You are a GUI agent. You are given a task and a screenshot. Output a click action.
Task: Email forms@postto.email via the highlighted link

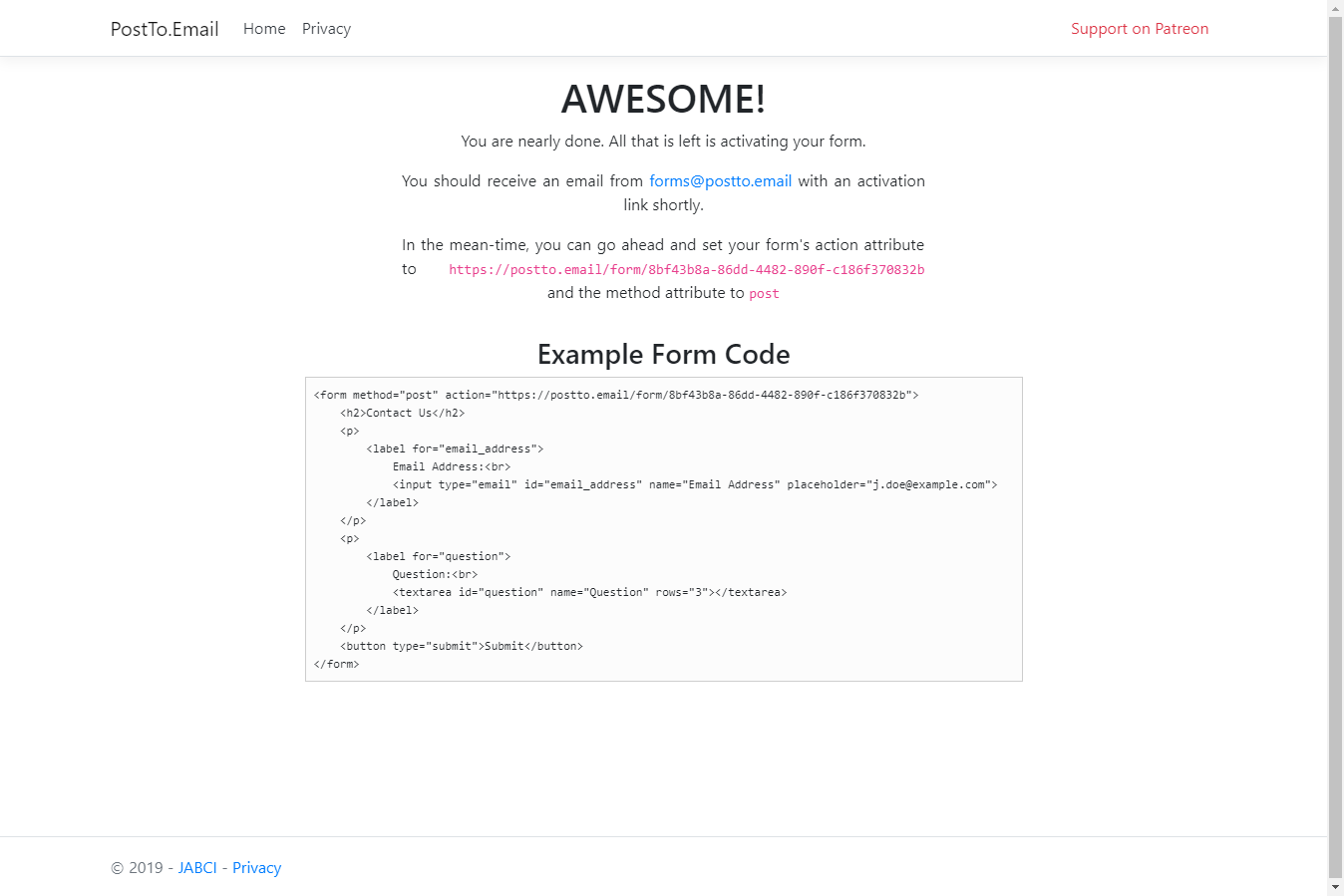tap(720, 180)
